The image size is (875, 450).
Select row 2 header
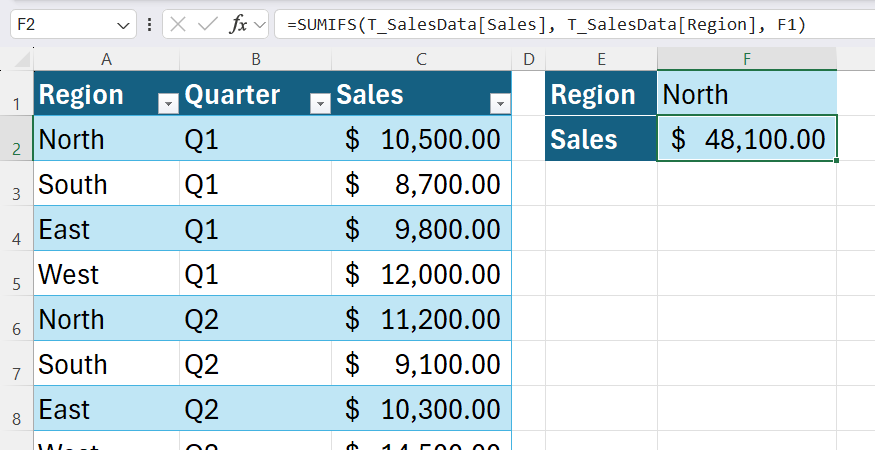click(17, 138)
